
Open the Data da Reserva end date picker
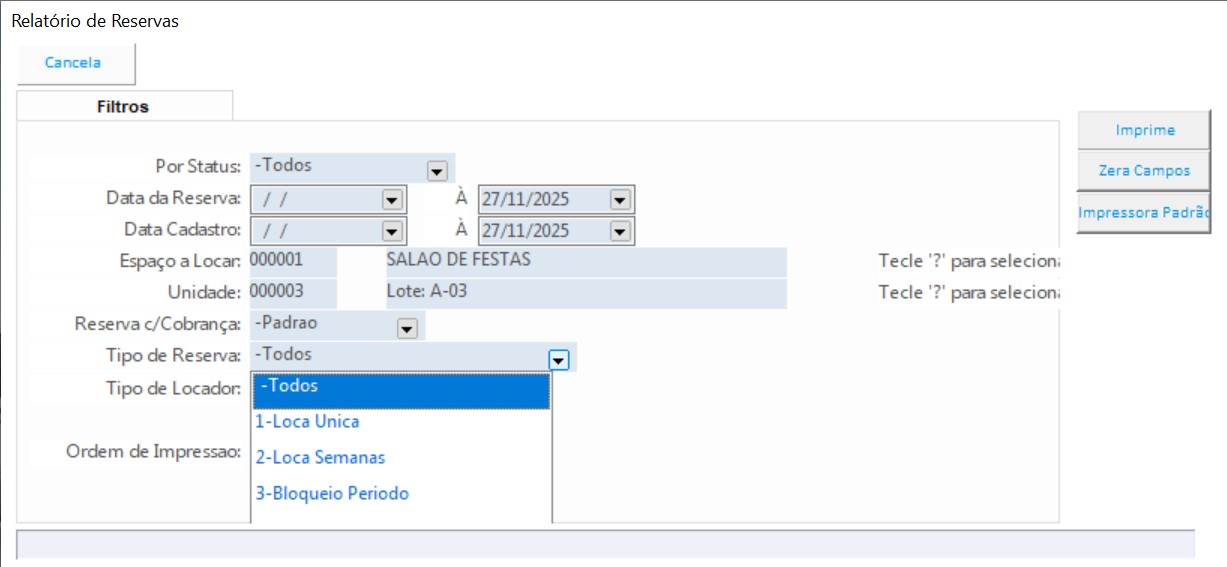pos(619,200)
